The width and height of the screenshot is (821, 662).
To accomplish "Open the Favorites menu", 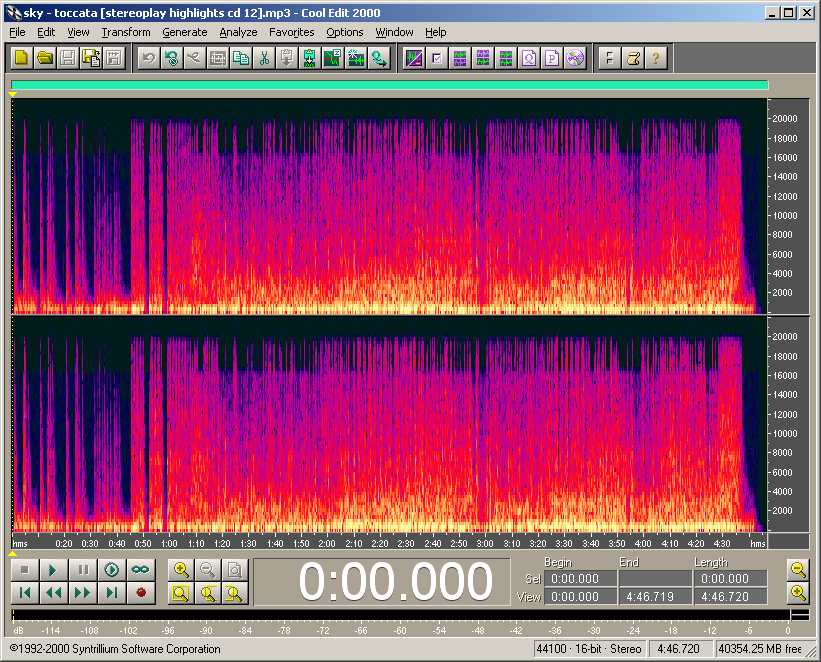I will pyautogui.click(x=291, y=32).
